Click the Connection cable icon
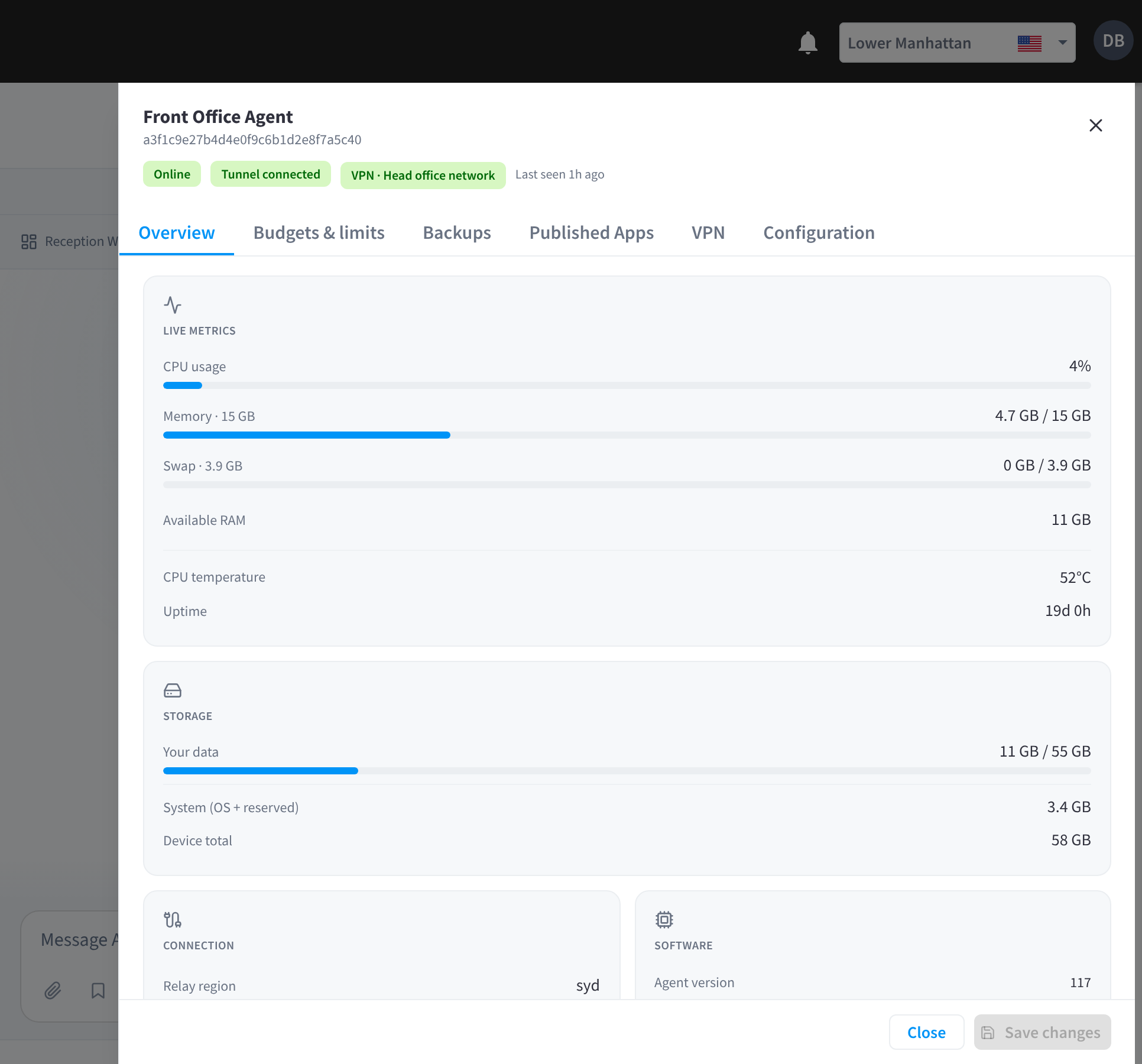Viewport: 1142px width, 1064px height. tap(173, 920)
